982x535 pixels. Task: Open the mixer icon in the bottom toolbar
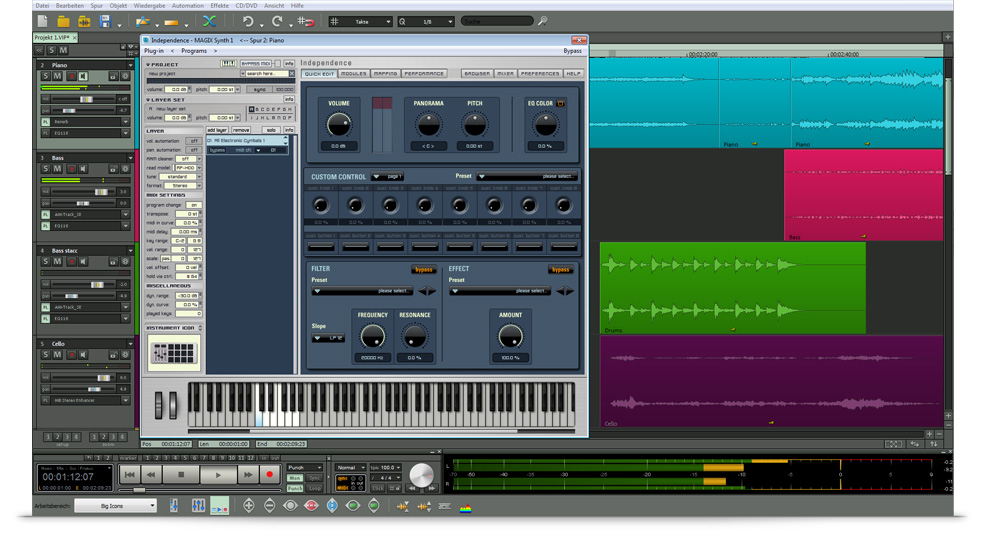pyautogui.click(x=198, y=506)
